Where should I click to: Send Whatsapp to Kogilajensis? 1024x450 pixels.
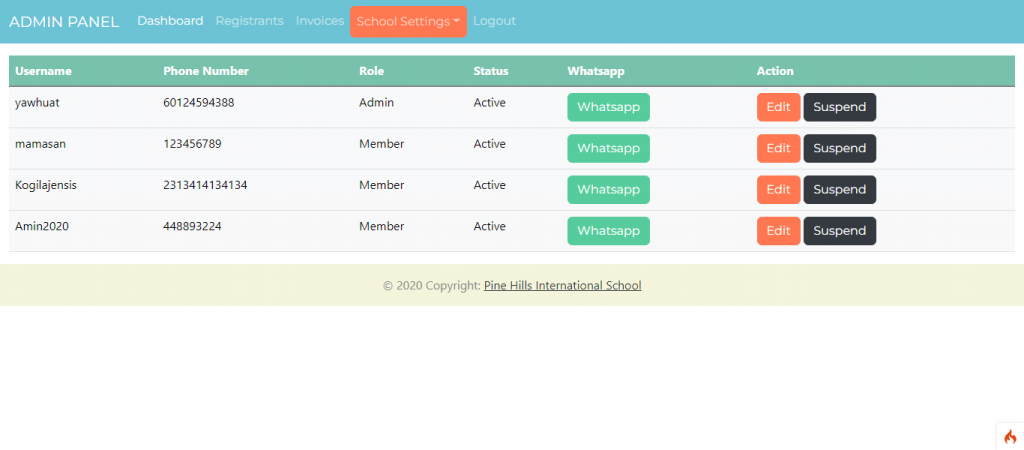click(x=608, y=190)
